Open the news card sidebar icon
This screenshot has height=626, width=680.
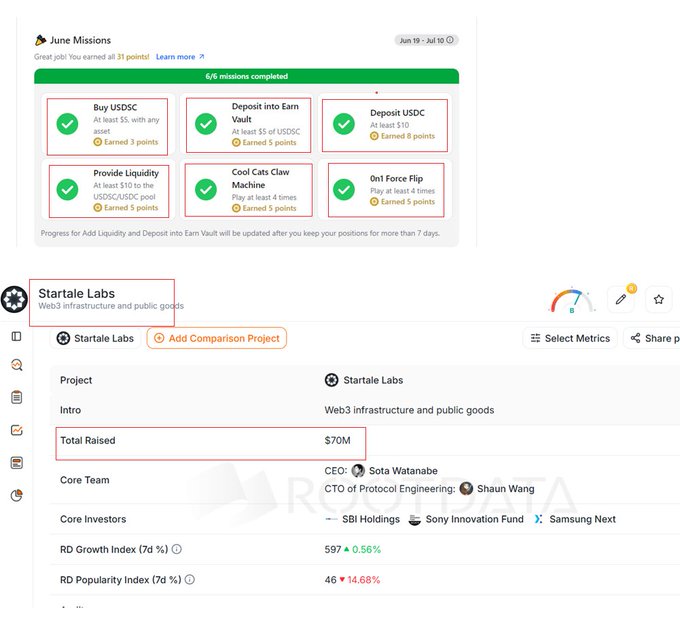tap(16, 463)
